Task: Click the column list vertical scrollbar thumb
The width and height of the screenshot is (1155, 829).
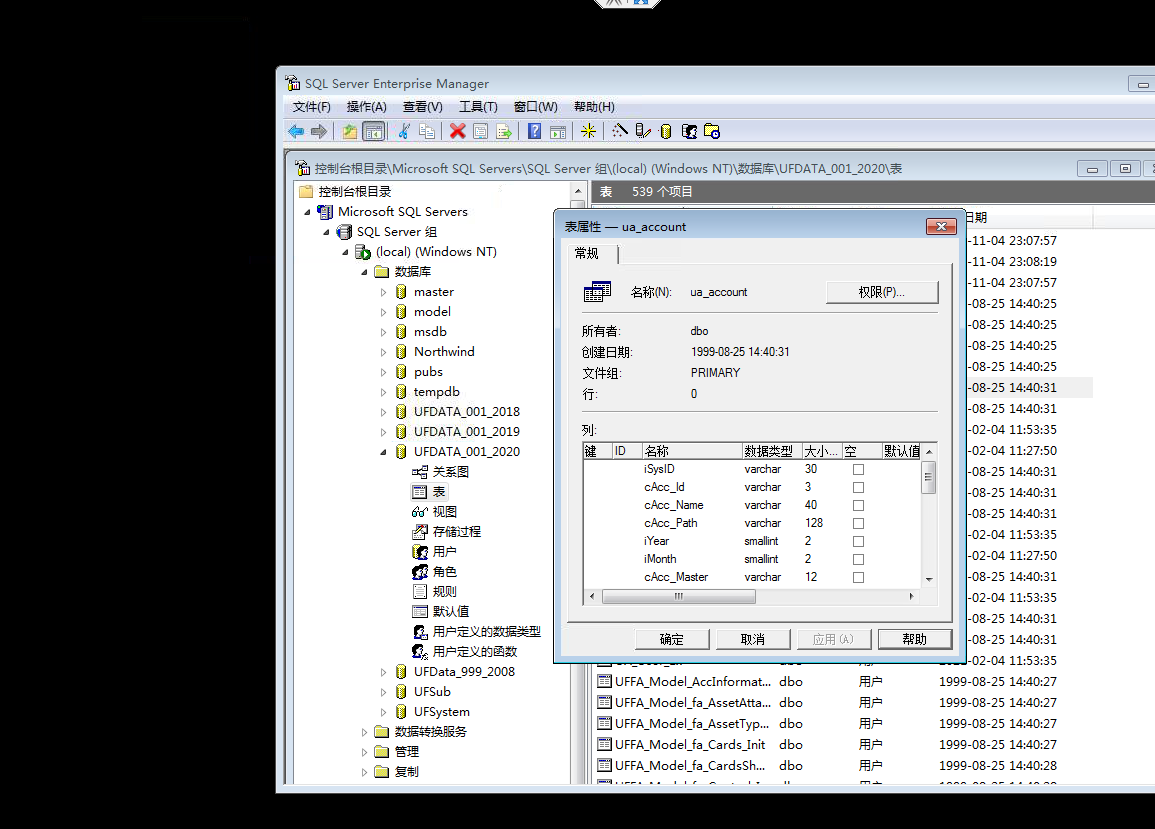Action: point(929,477)
